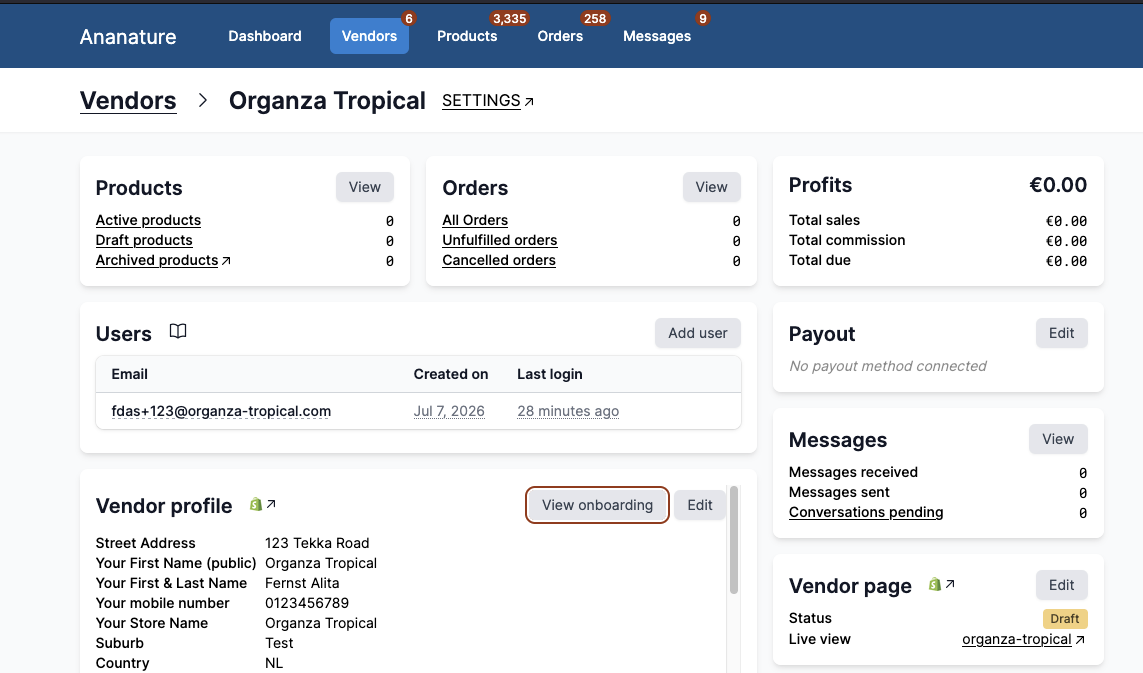The height and width of the screenshot is (673, 1143).
Task: Switch to the Messages tab
Action: pyautogui.click(x=657, y=36)
